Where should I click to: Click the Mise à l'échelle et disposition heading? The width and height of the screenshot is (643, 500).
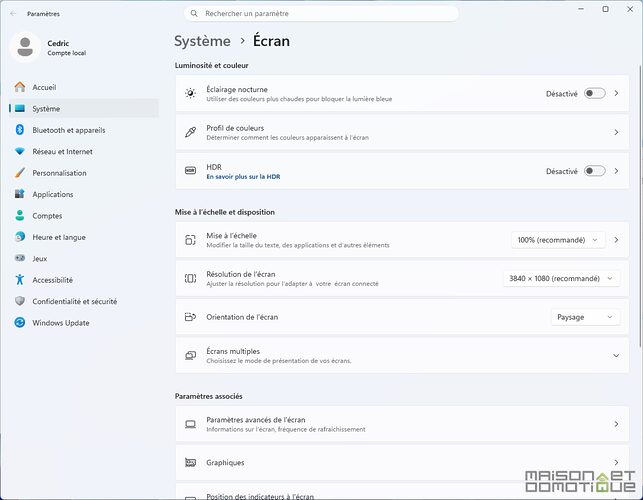[225, 212]
